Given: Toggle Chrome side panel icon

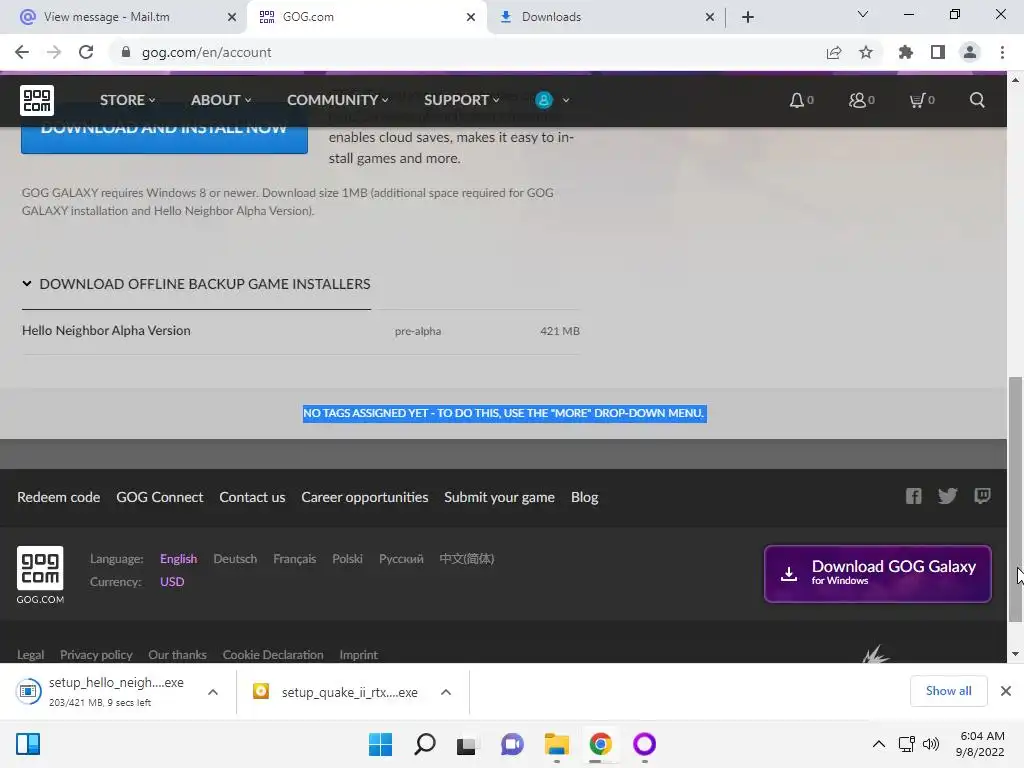Looking at the screenshot, I should coord(938,52).
